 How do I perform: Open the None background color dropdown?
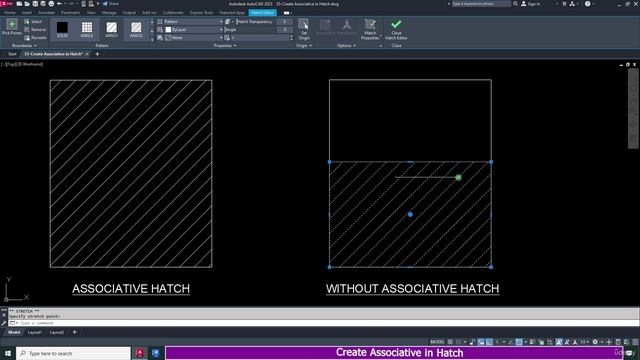tap(193, 38)
